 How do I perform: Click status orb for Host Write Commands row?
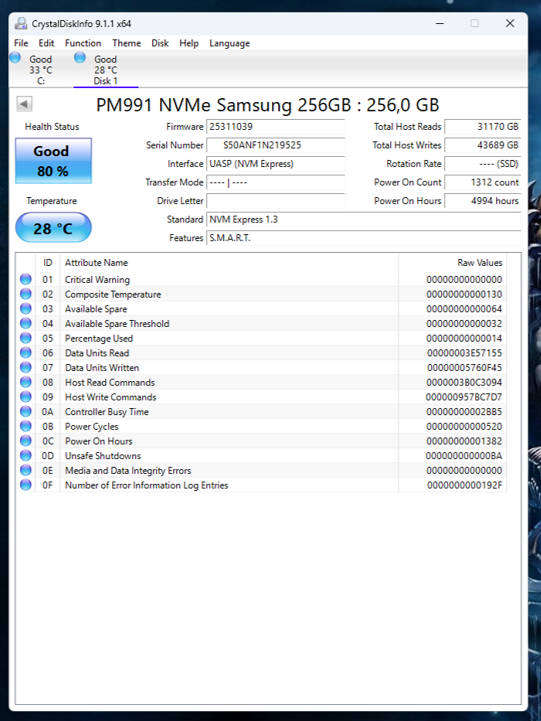(26, 397)
